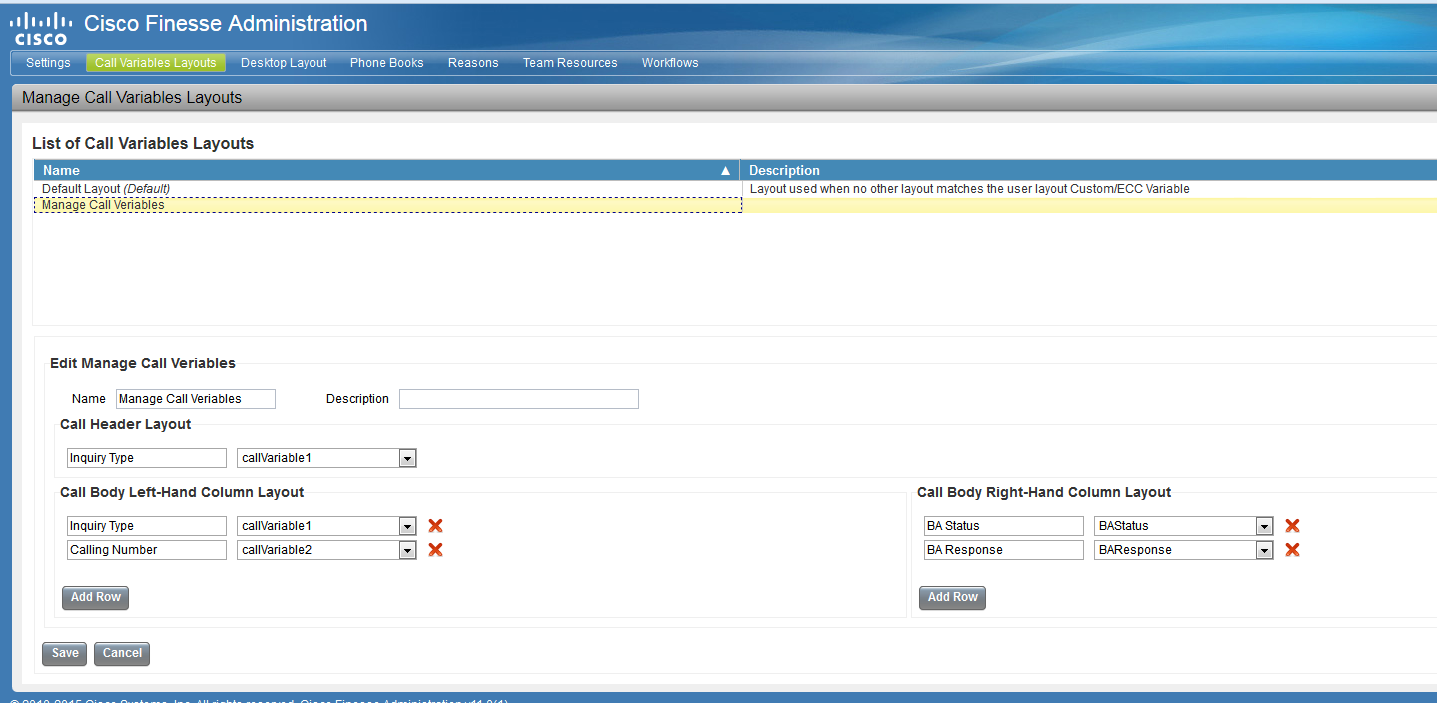
Task: Edit left column Inquiry Type label field
Action: tap(147, 526)
